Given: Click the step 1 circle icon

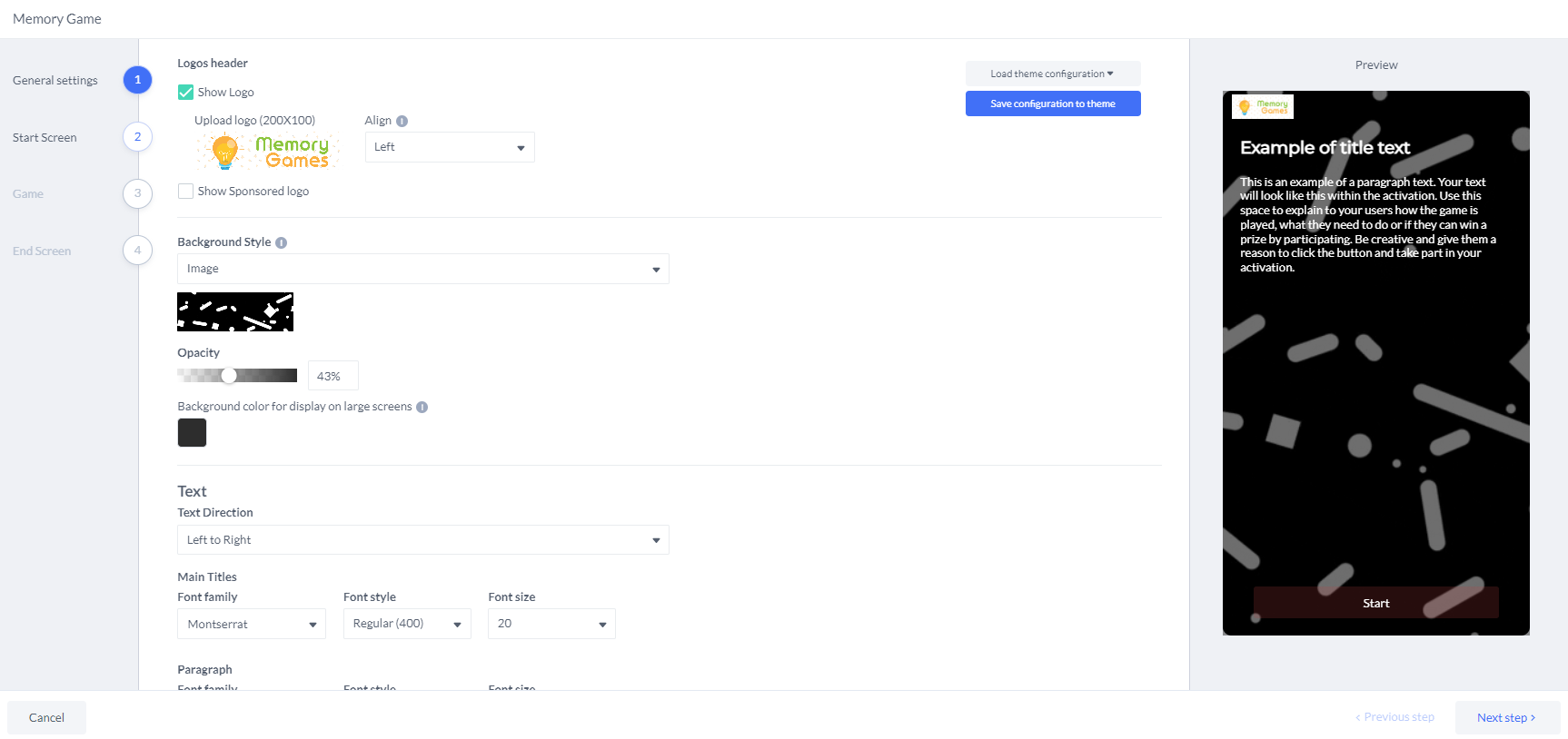Looking at the screenshot, I should (x=137, y=80).
